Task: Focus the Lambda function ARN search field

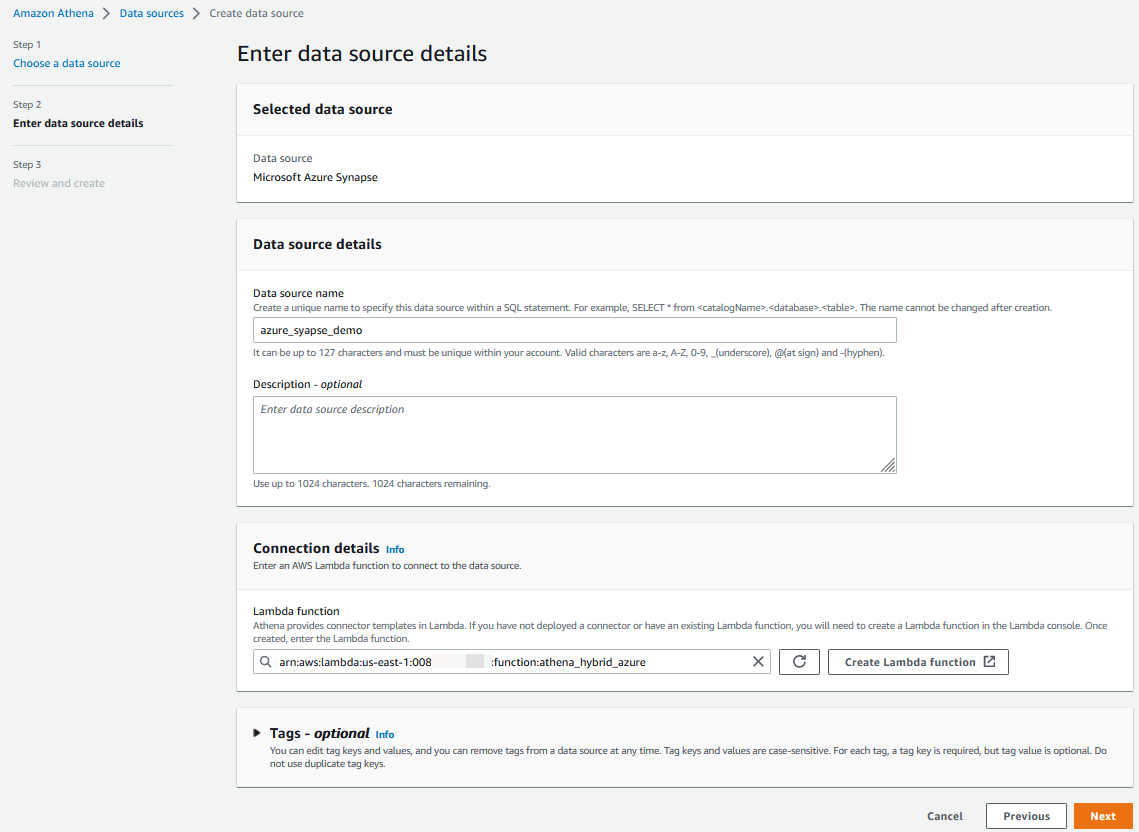Action: tap(511, 662)
